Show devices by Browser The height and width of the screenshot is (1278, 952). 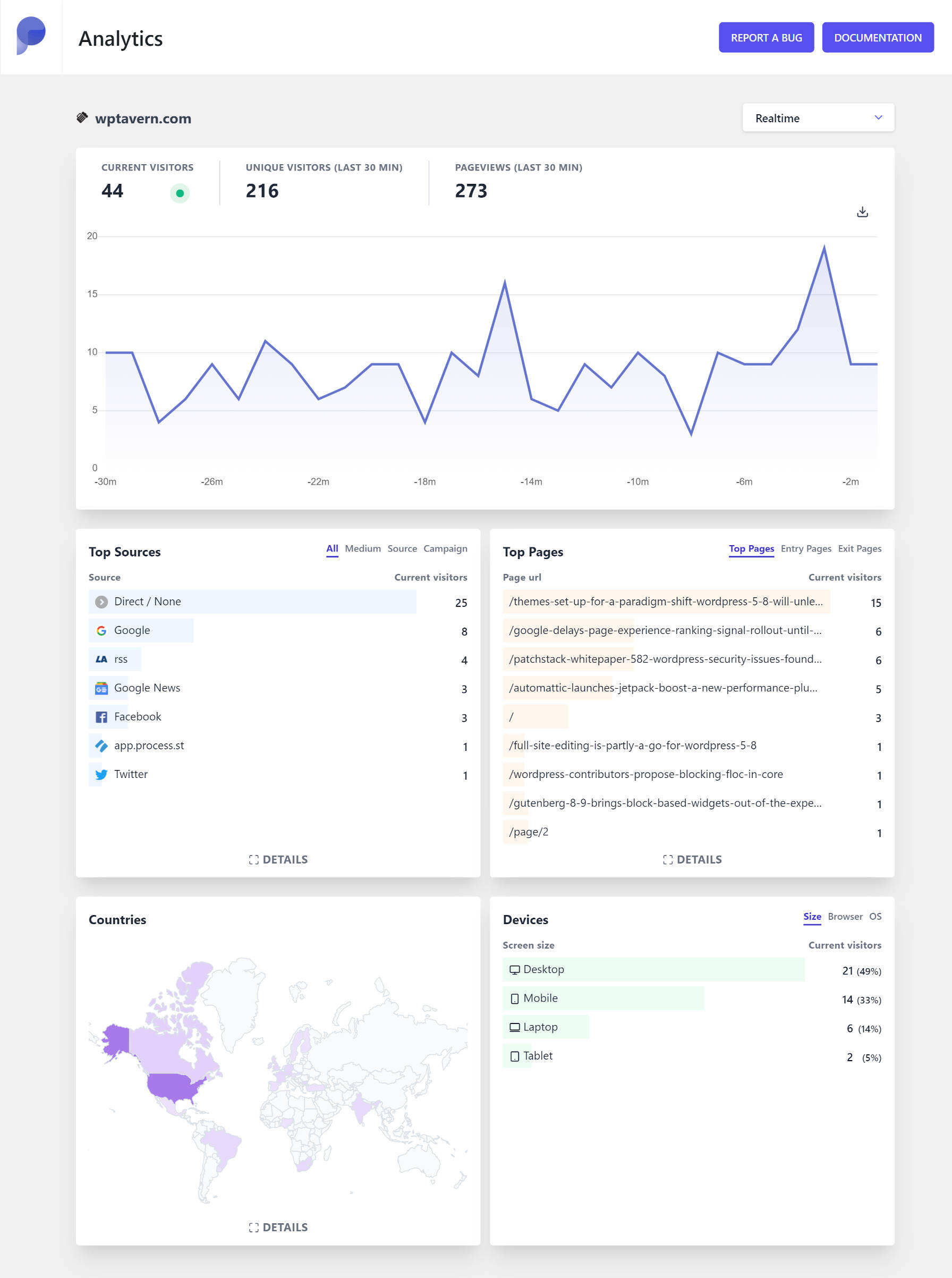[844, 916]
